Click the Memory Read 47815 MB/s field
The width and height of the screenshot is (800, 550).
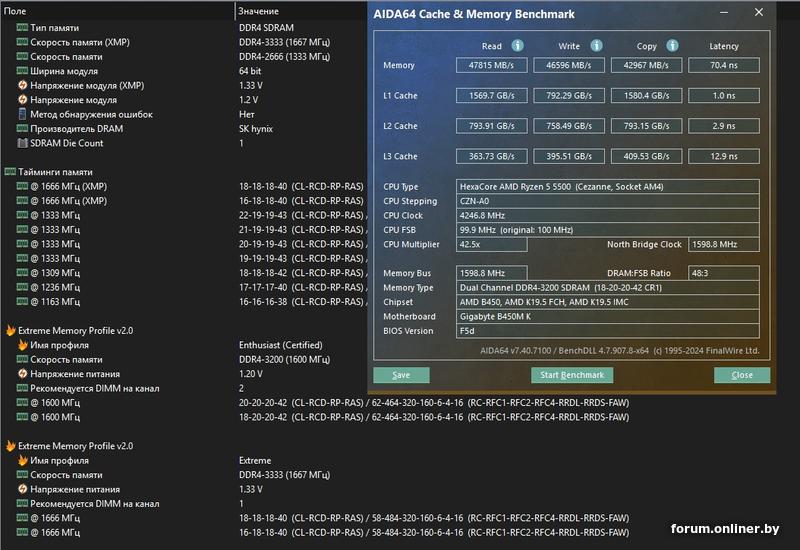click(x=491, y=65)
